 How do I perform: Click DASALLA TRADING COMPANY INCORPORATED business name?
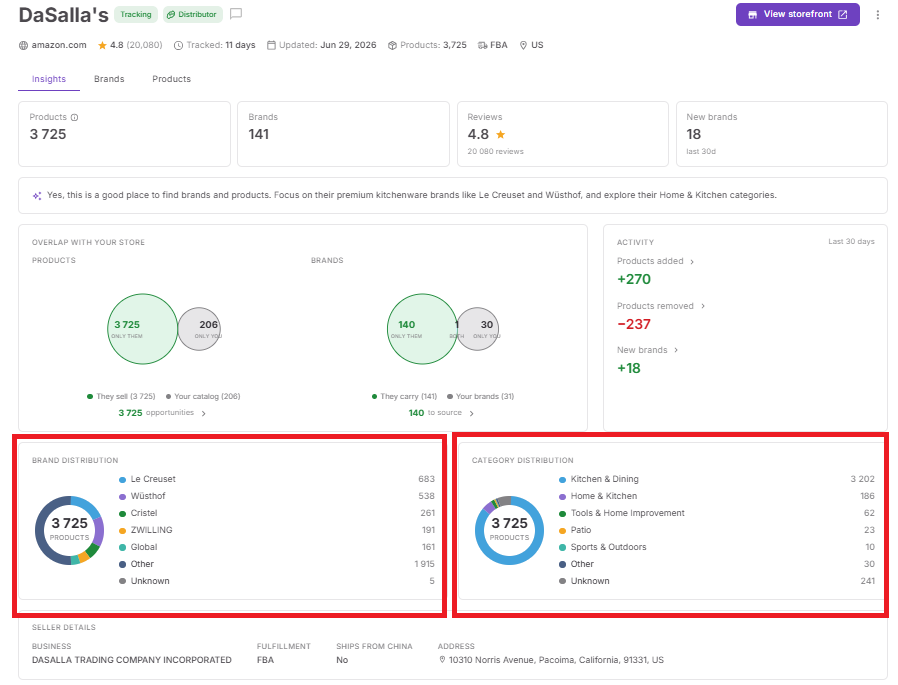(x=132, y=660)
